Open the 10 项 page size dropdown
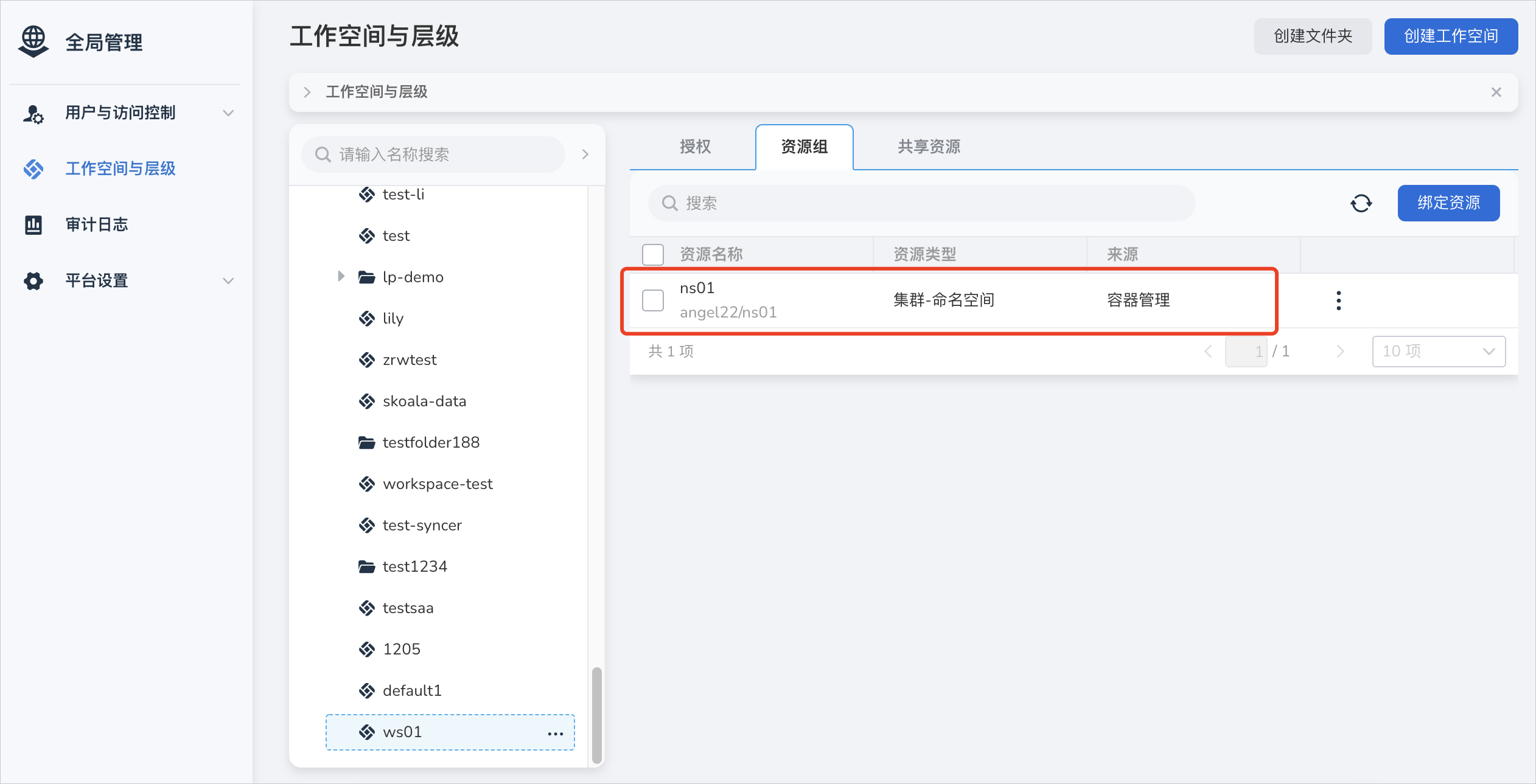 pos(1439,352)
